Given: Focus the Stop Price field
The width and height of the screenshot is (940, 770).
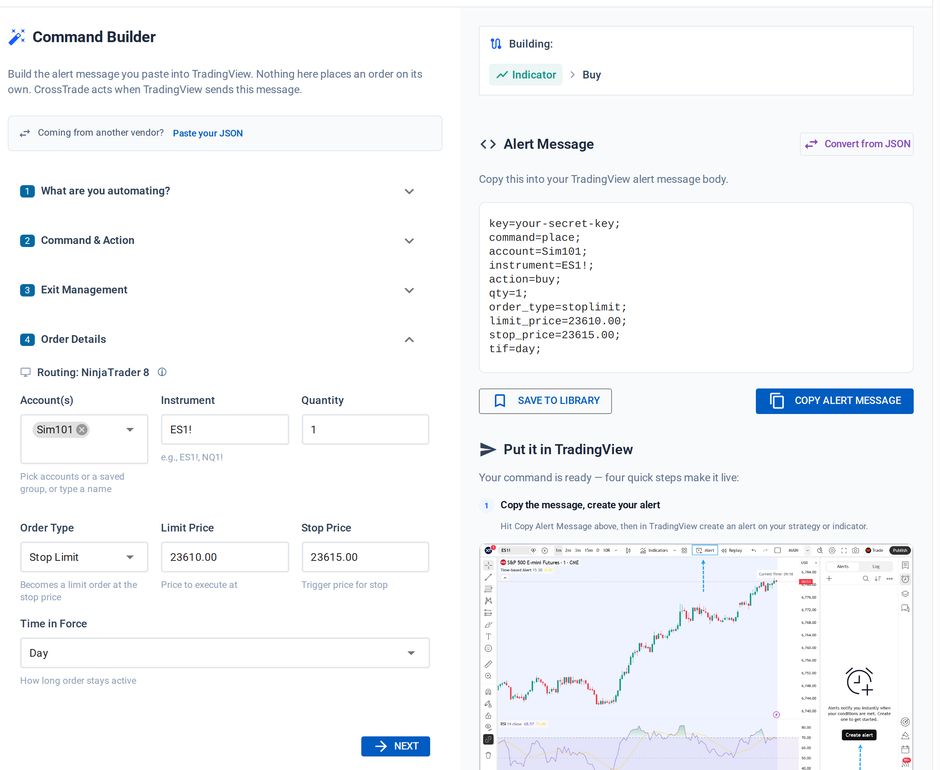Looking at the screenshot, I should (365, 557).
